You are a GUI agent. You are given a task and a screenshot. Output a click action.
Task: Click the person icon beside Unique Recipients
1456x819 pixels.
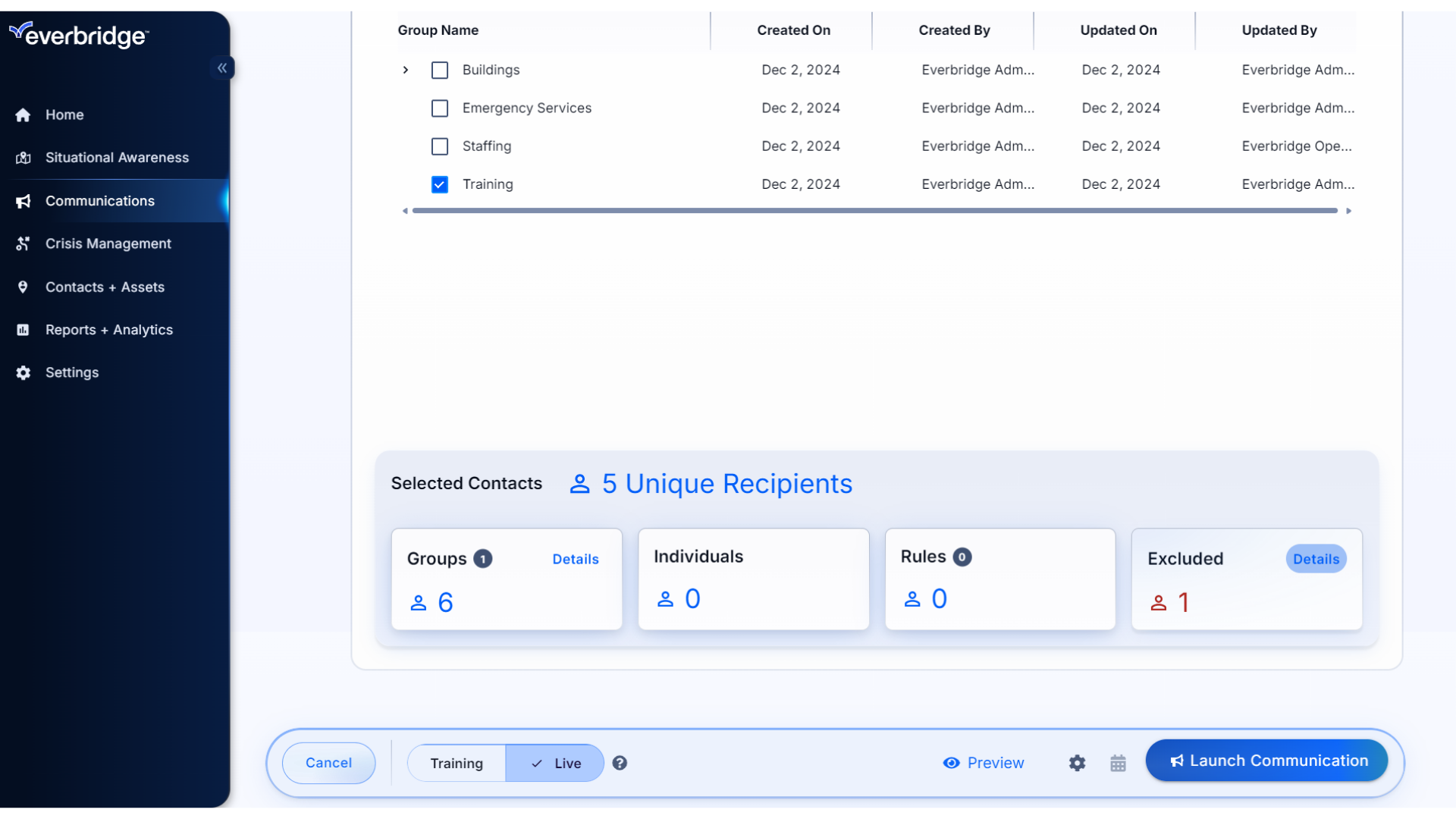[579, 484]
